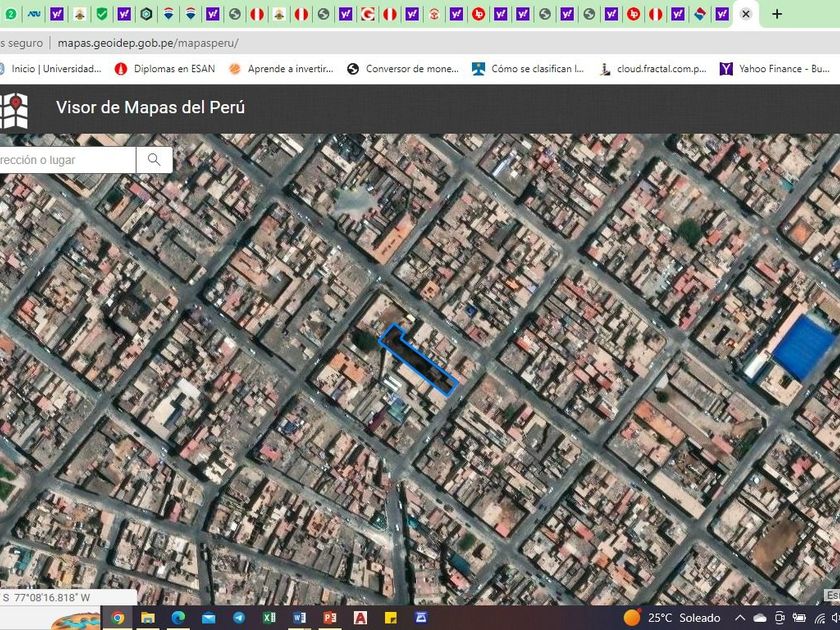Open Word from the taskbar

coord(300,618)
